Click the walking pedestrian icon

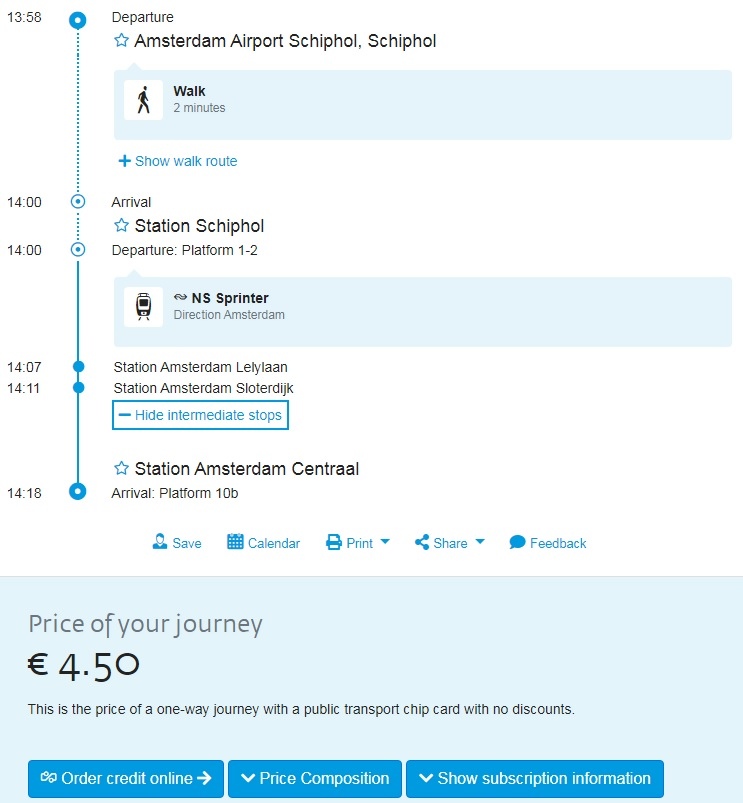(143, 100)
